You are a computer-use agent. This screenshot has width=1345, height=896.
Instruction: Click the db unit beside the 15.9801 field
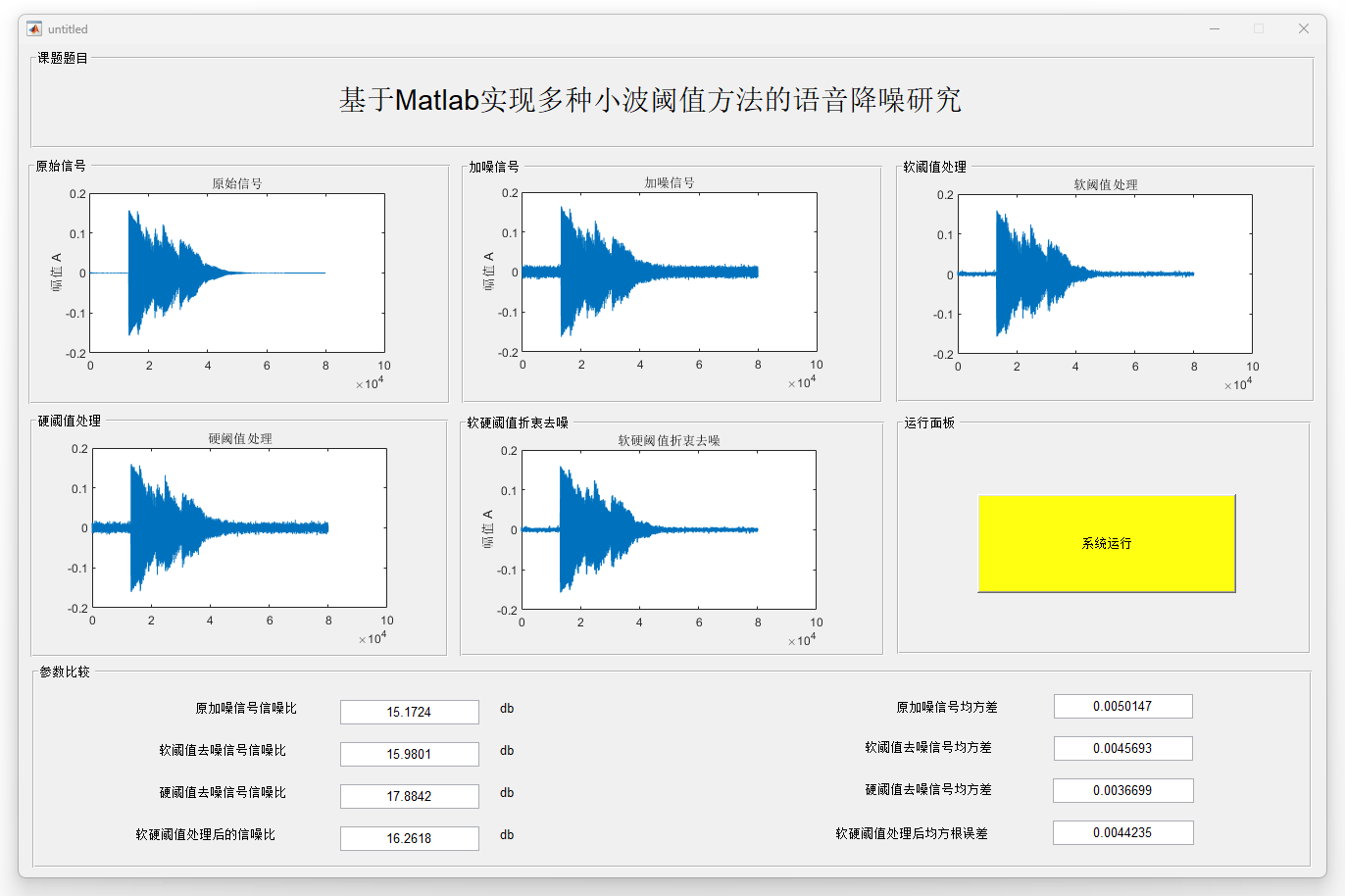(507, 750)
